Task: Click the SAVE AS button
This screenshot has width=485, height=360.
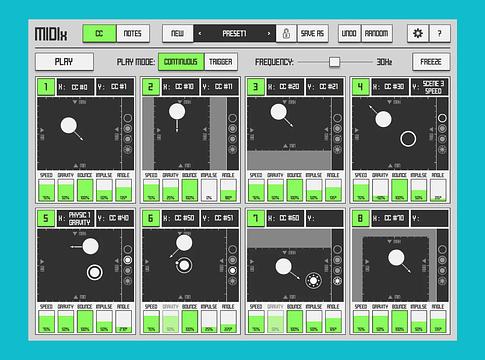Action: click(312, 33)
